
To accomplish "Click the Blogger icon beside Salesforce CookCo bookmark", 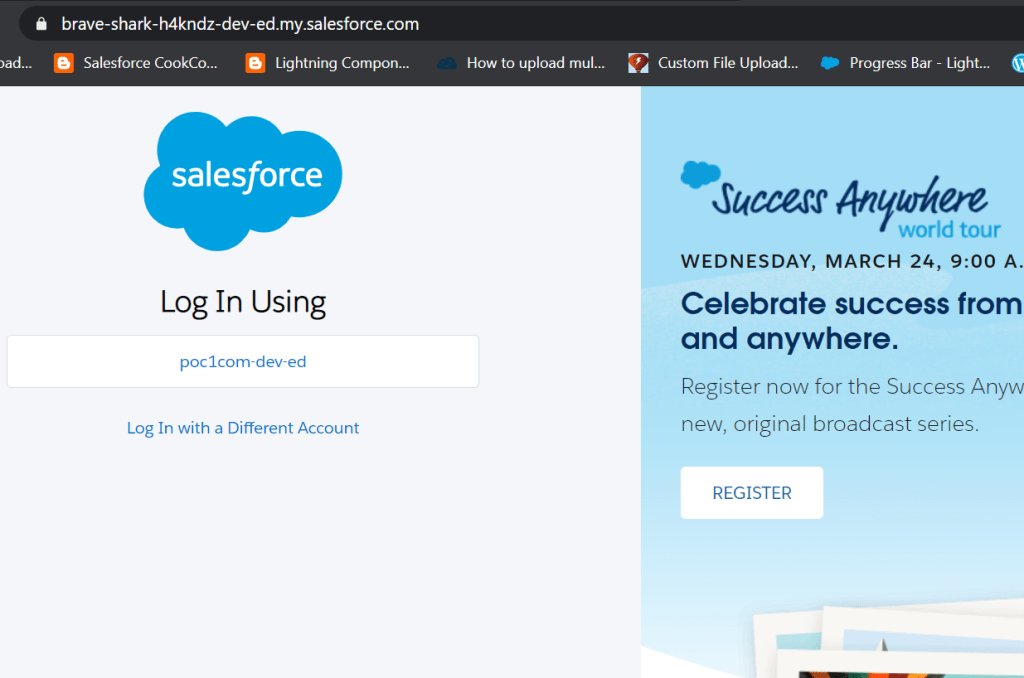I will [64, 63].
